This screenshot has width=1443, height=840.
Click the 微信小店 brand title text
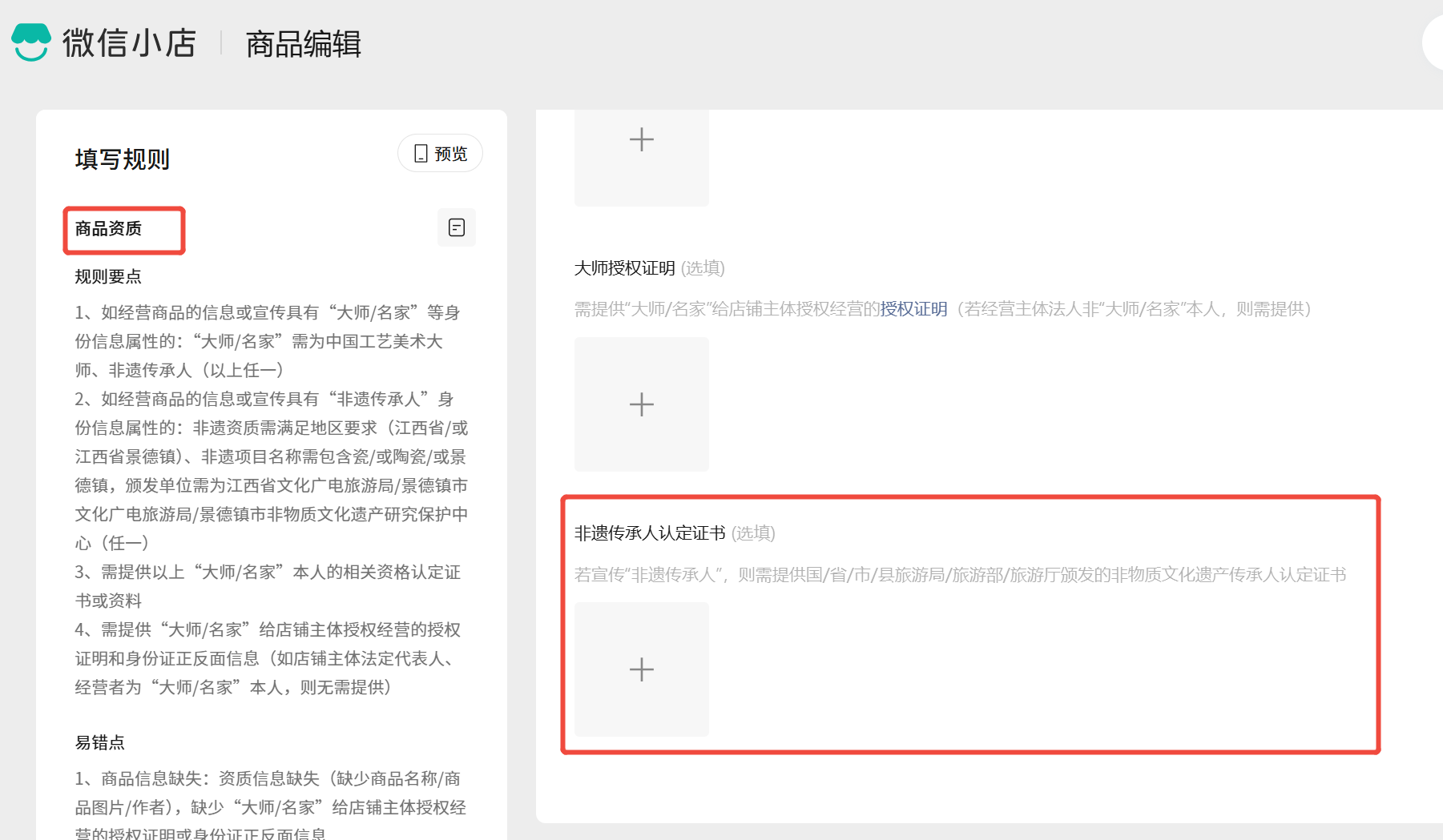(x=129, y=43)
